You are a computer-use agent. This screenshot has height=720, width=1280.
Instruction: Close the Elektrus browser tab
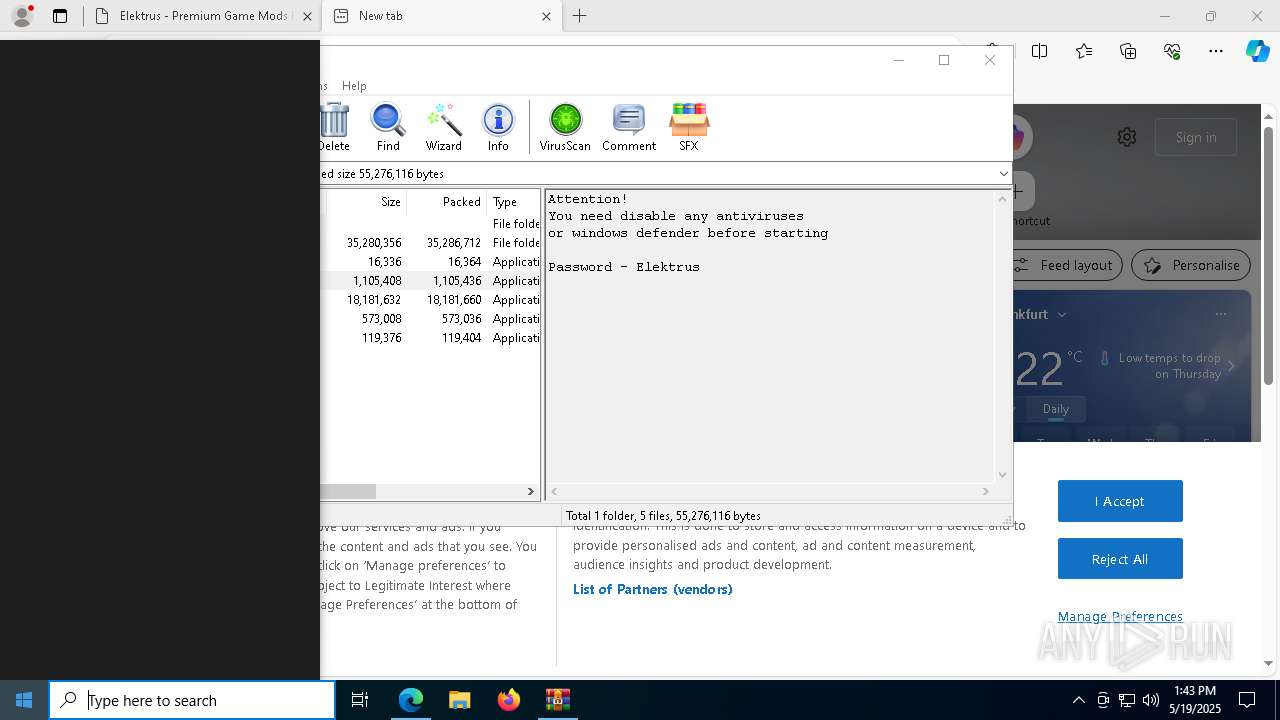(307, 16)
